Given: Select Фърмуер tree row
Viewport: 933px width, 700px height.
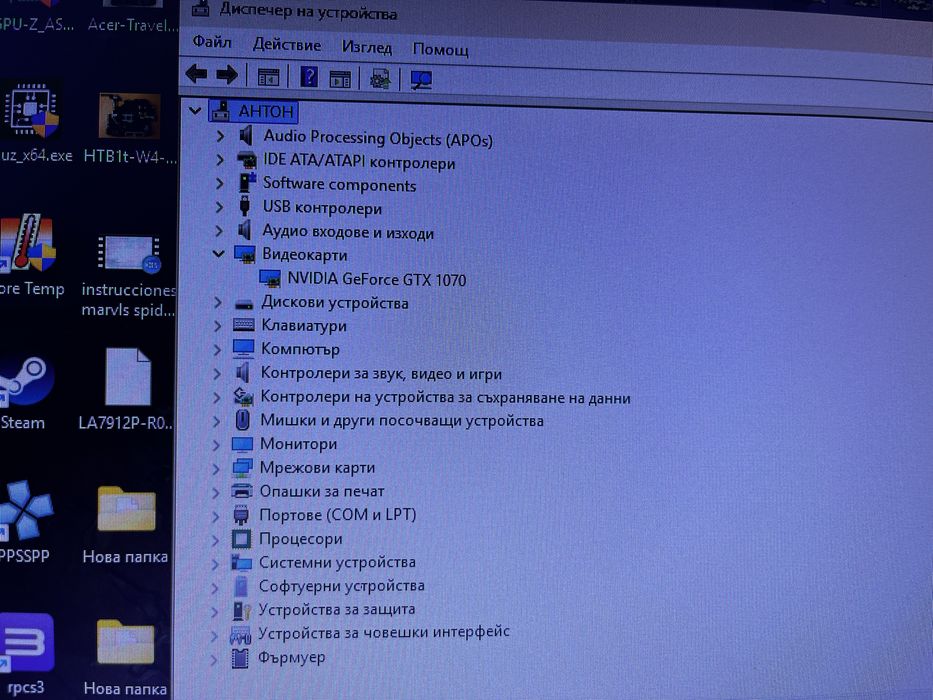Looking at the screenshot, I should tap(292, 657).
